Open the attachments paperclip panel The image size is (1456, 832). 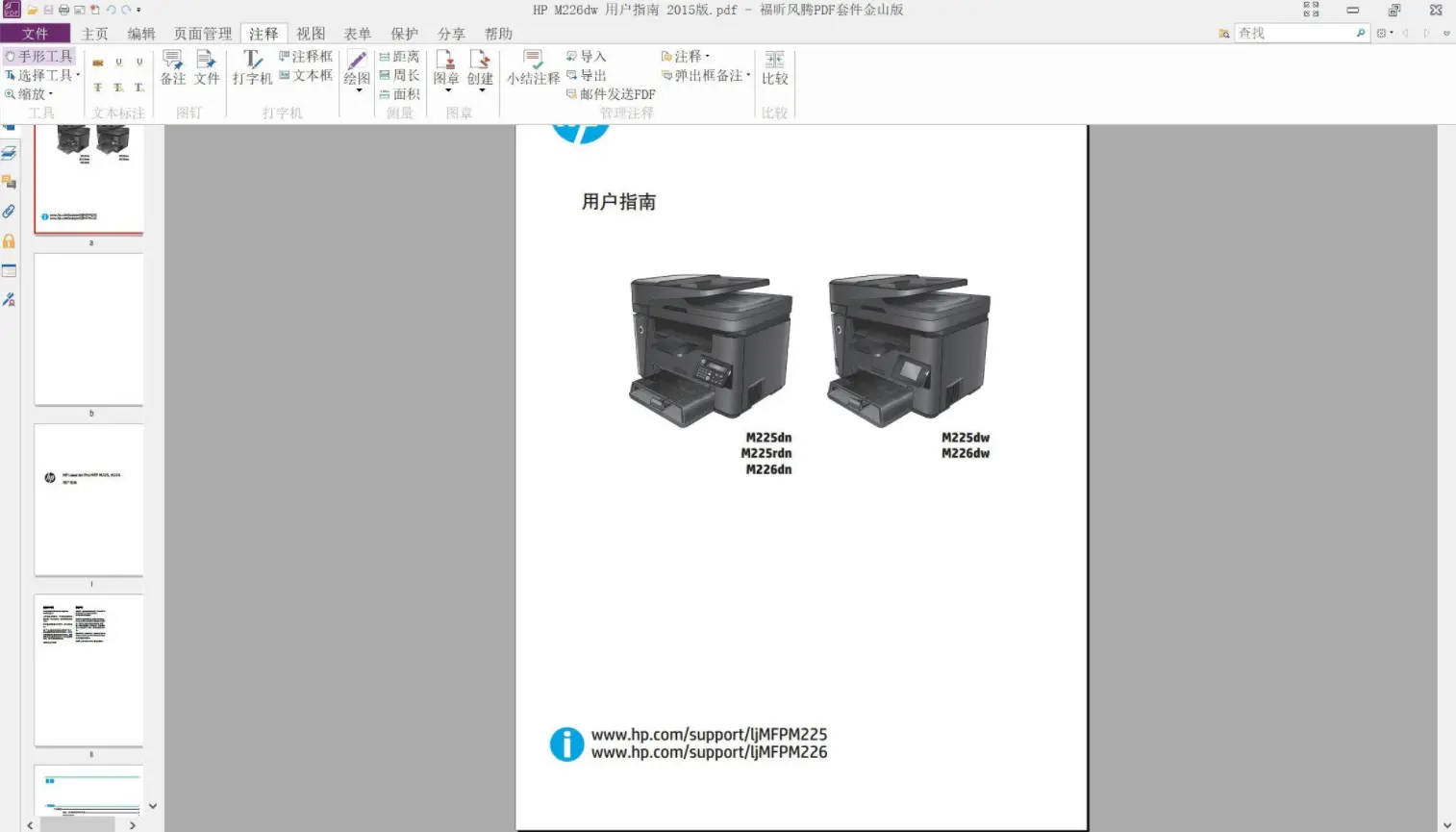click(9, 211)
